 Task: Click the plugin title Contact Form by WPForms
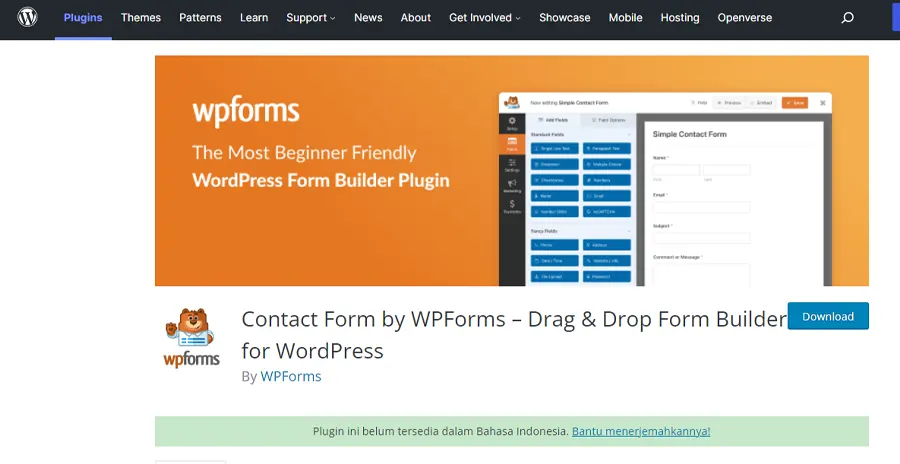[514, 334]
